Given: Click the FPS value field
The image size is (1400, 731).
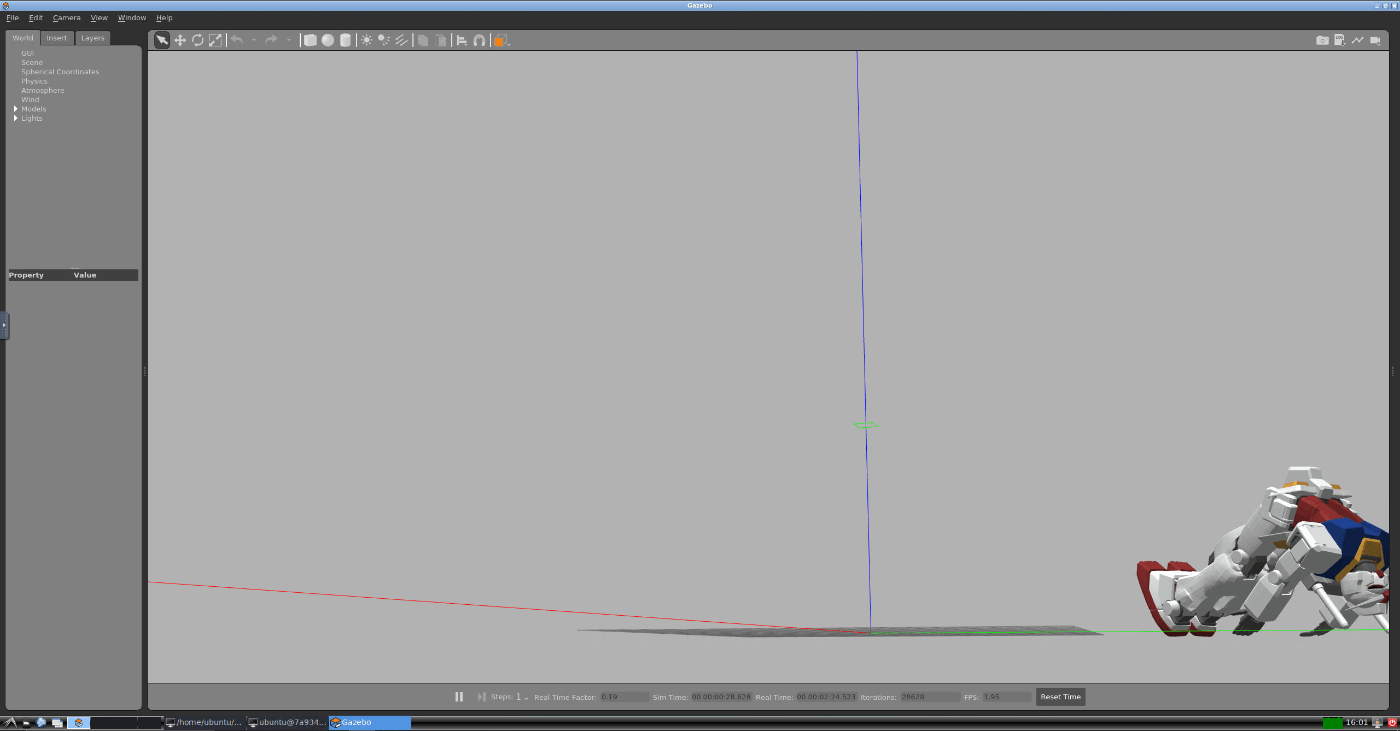Looking at the screenshot, I should [1006, 697].
